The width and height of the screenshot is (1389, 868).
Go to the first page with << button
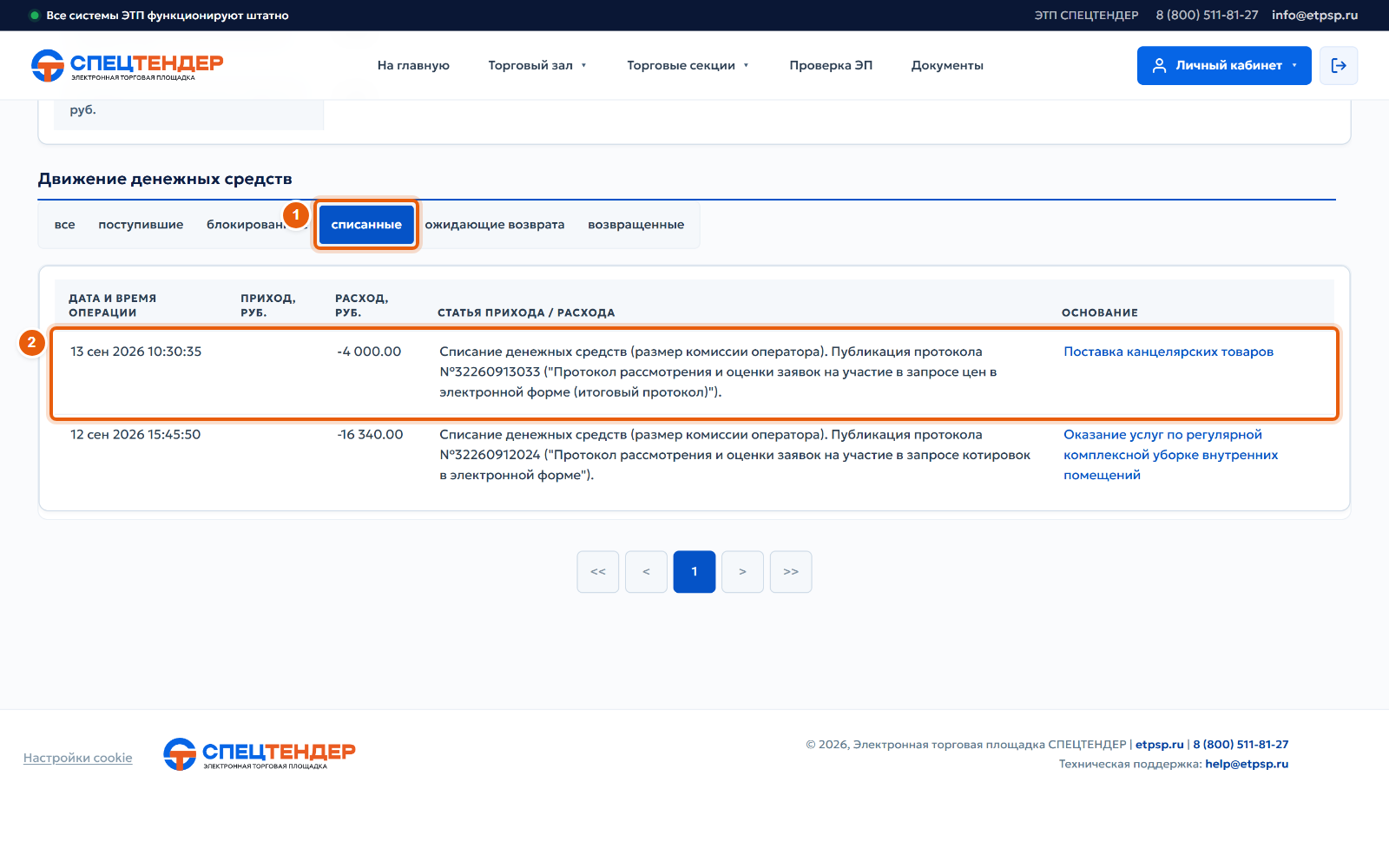pyautogui.click(x=598, y=572)
